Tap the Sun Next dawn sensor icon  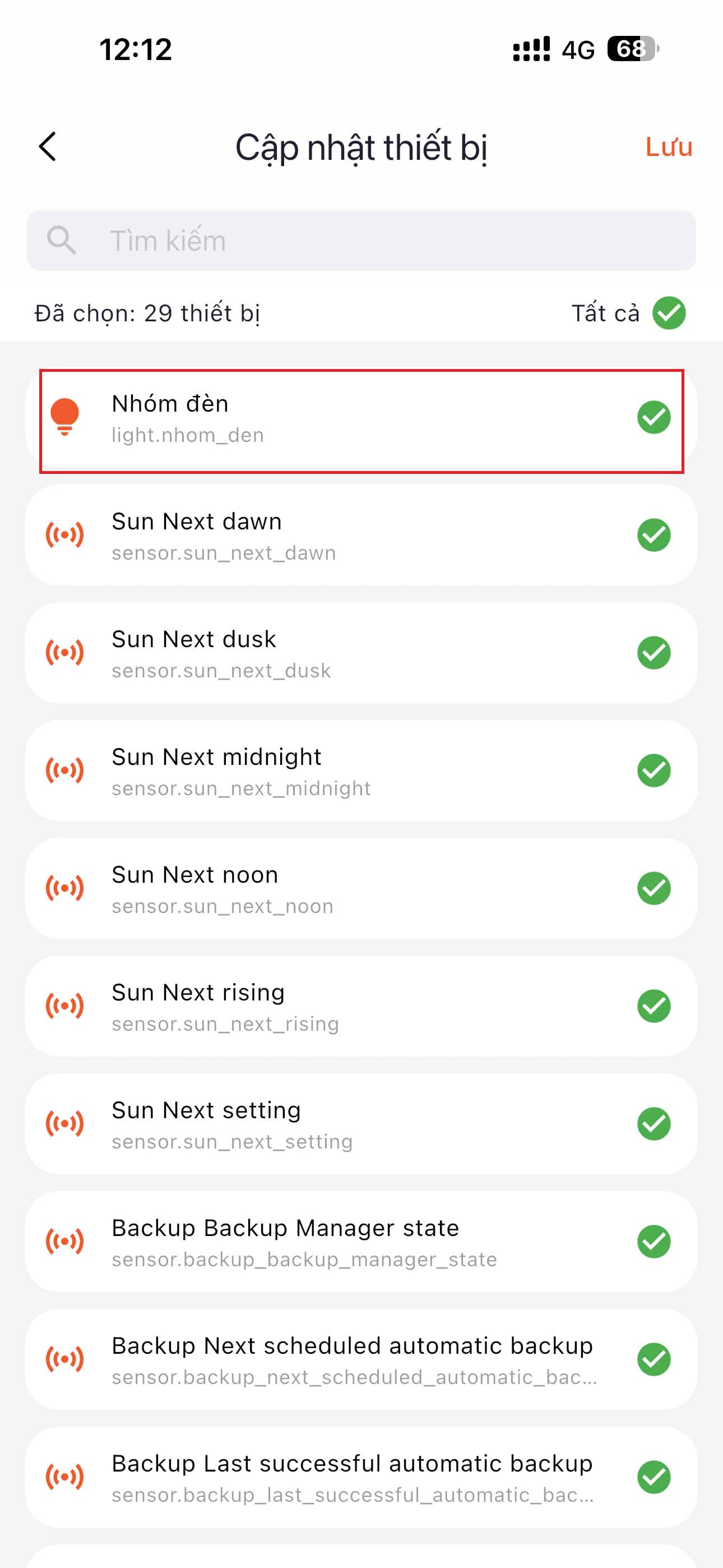click(64, 535)
